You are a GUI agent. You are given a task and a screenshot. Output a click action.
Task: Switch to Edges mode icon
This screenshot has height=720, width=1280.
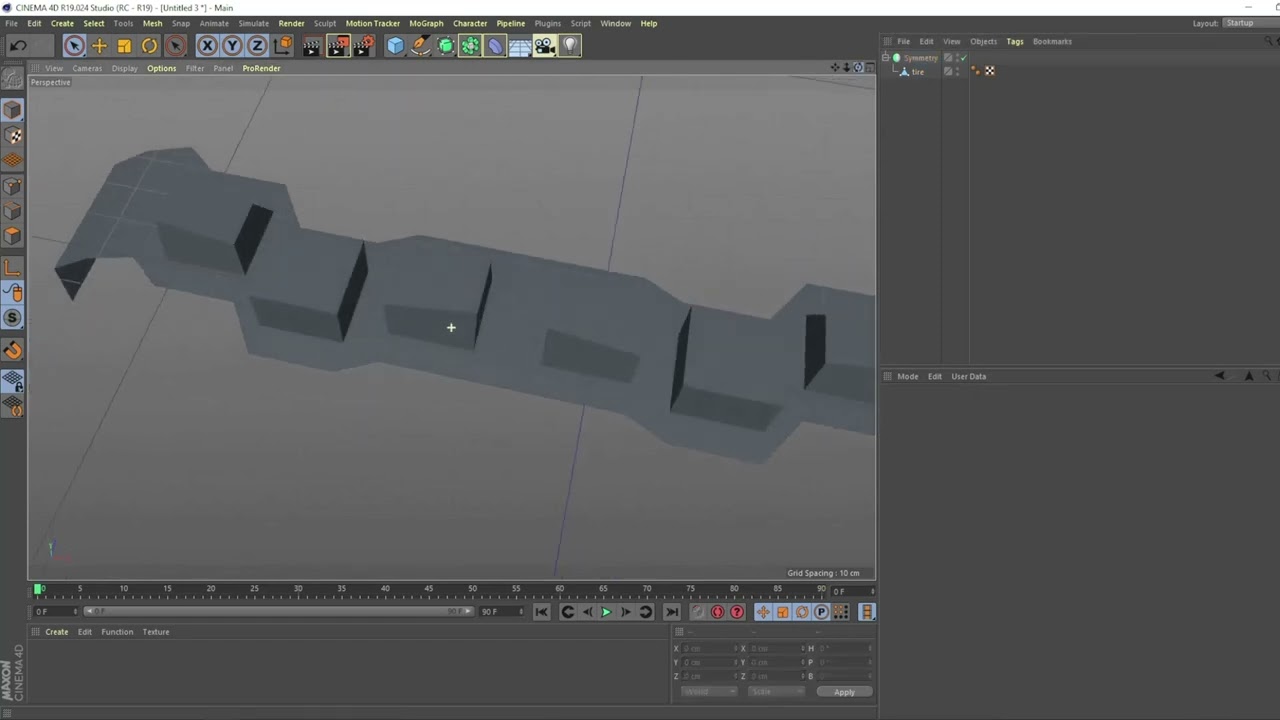(13, 211)
